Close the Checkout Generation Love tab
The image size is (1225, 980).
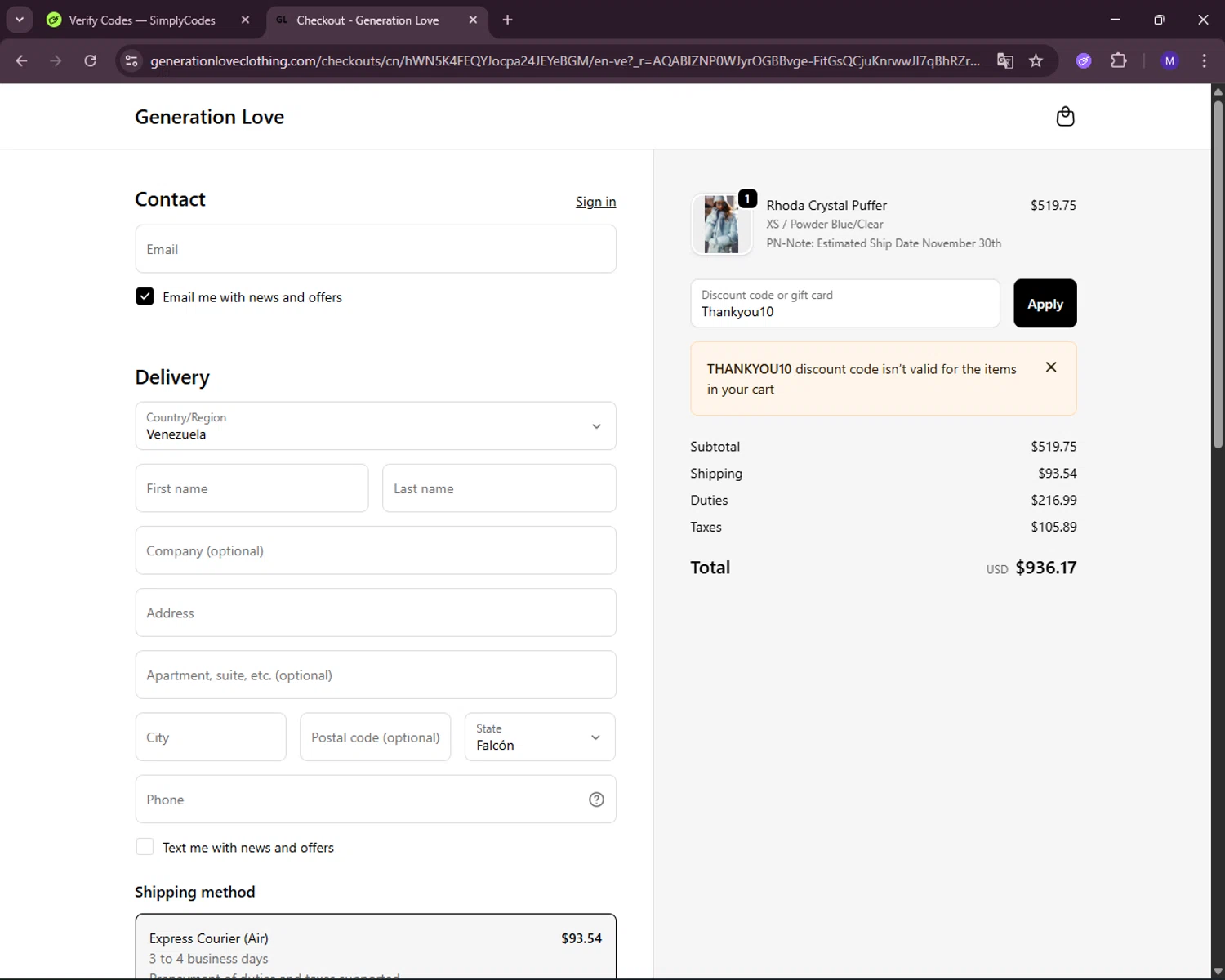tap(473, 20)
